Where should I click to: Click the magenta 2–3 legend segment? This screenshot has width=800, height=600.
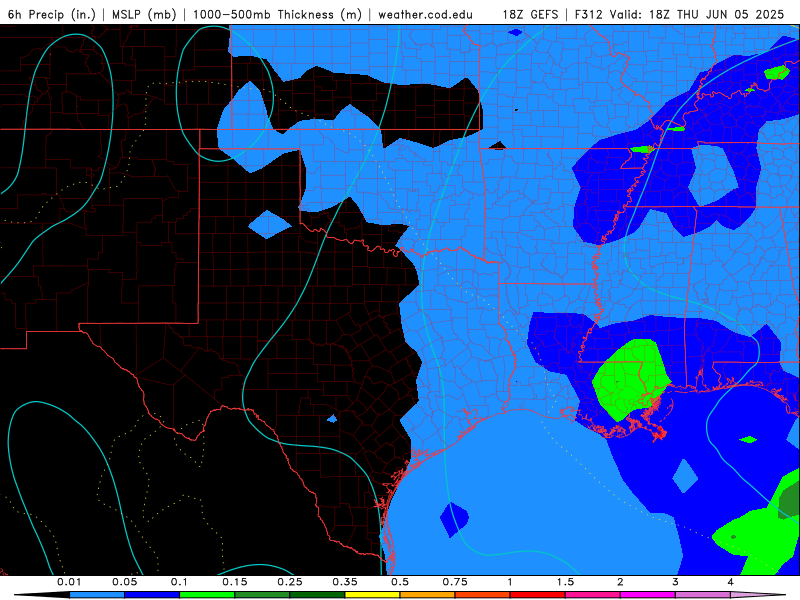tap(648, 595)
